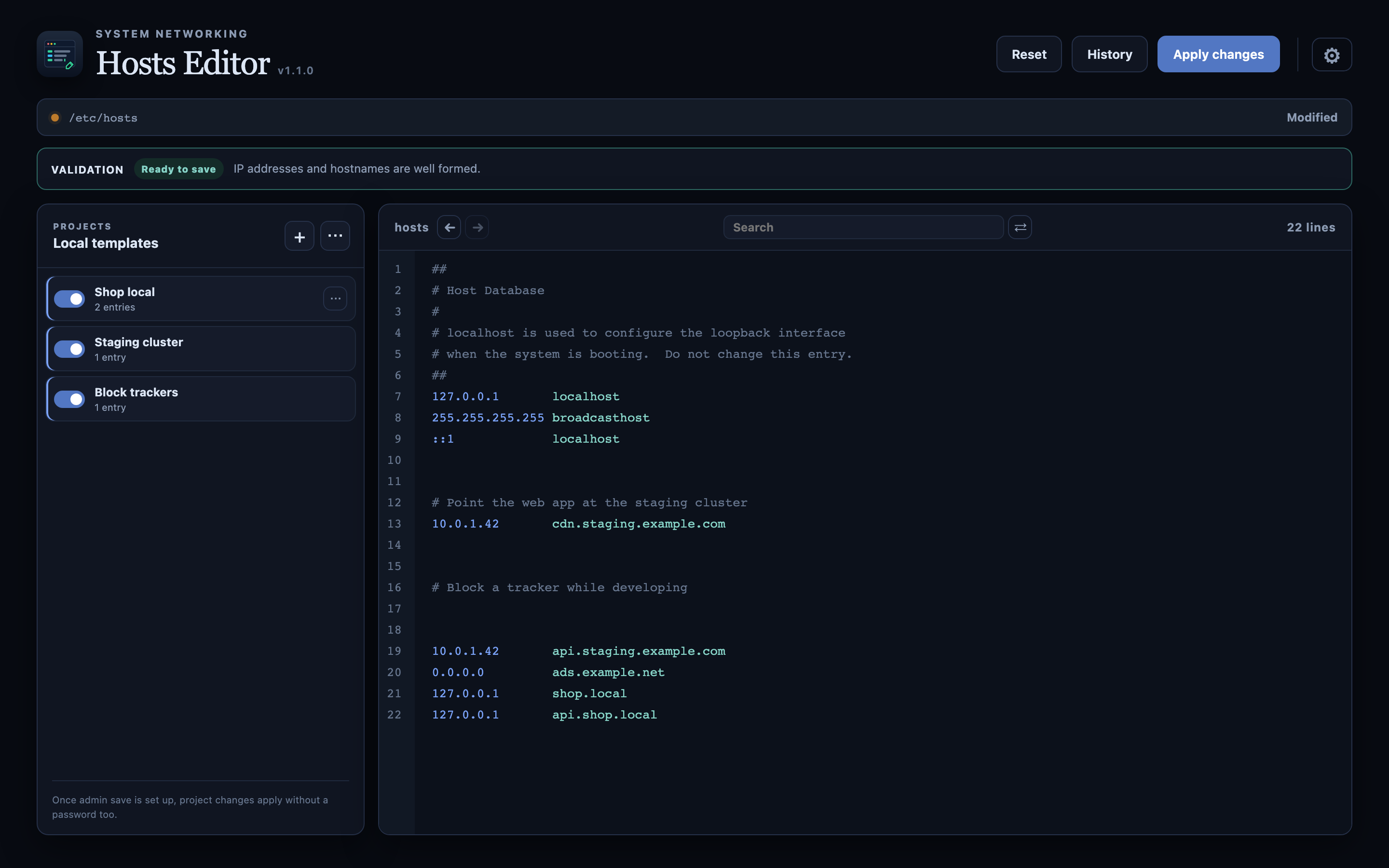Click line 4 loopback interface comment

tap(638, 333)
